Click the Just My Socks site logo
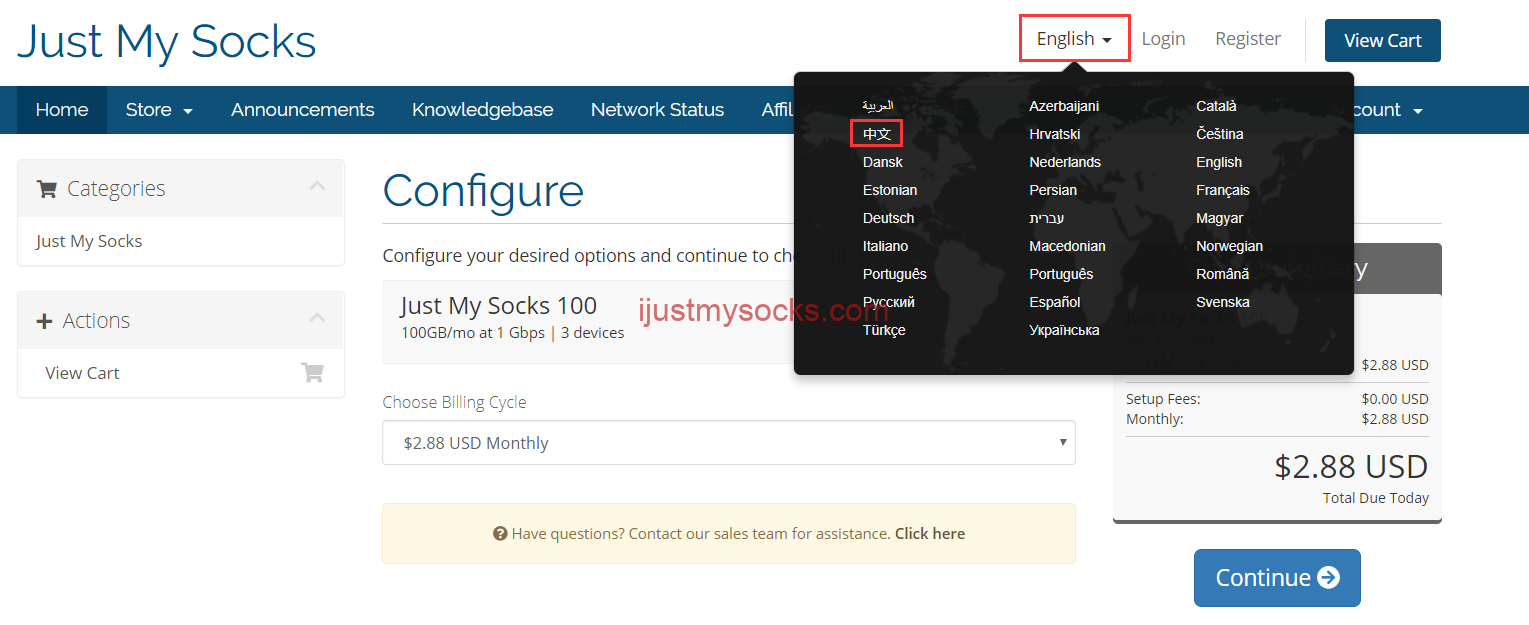 click(167, 41)
